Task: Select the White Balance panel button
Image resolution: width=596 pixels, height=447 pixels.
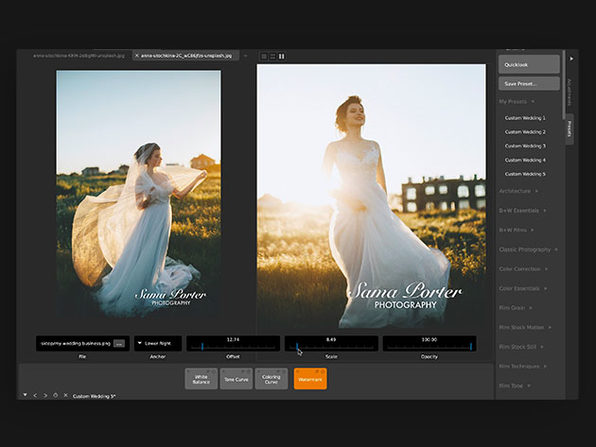Action: pos(201,379)
